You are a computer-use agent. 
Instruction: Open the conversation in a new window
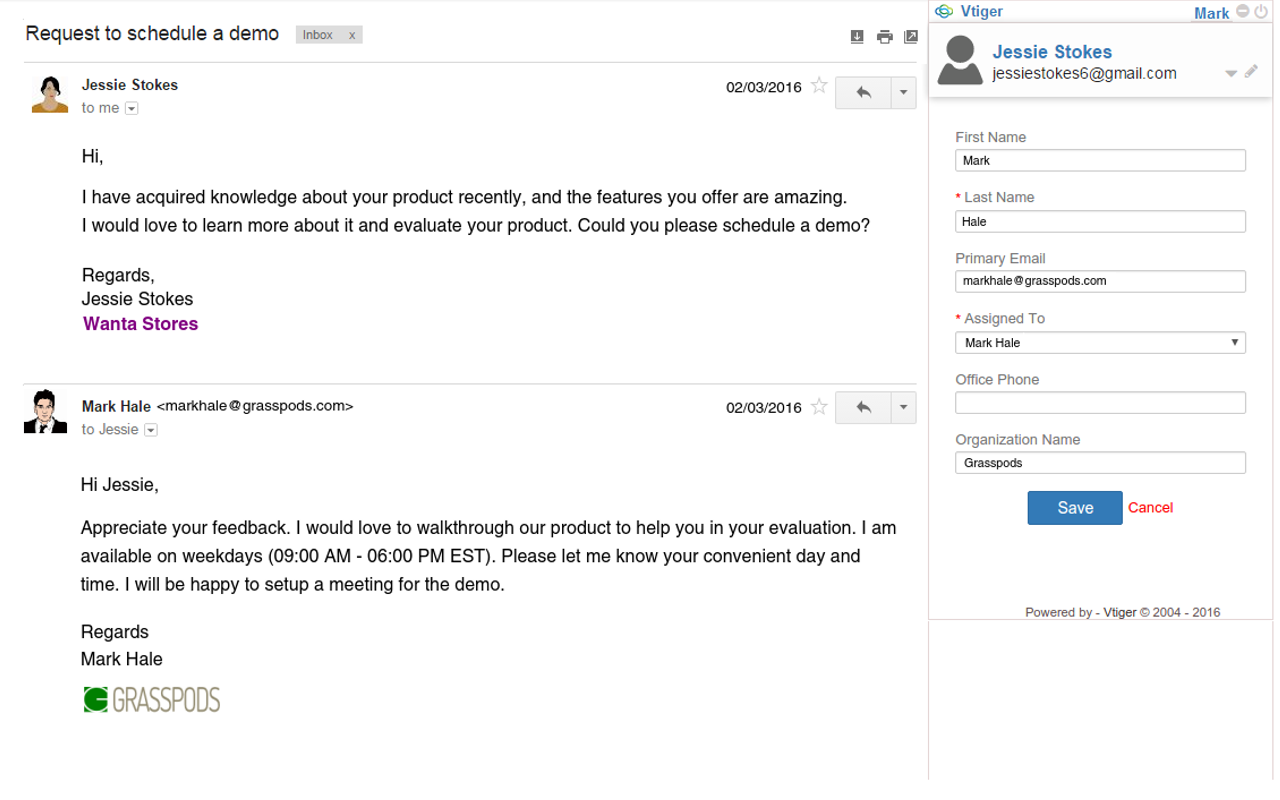tap(911, 37)
